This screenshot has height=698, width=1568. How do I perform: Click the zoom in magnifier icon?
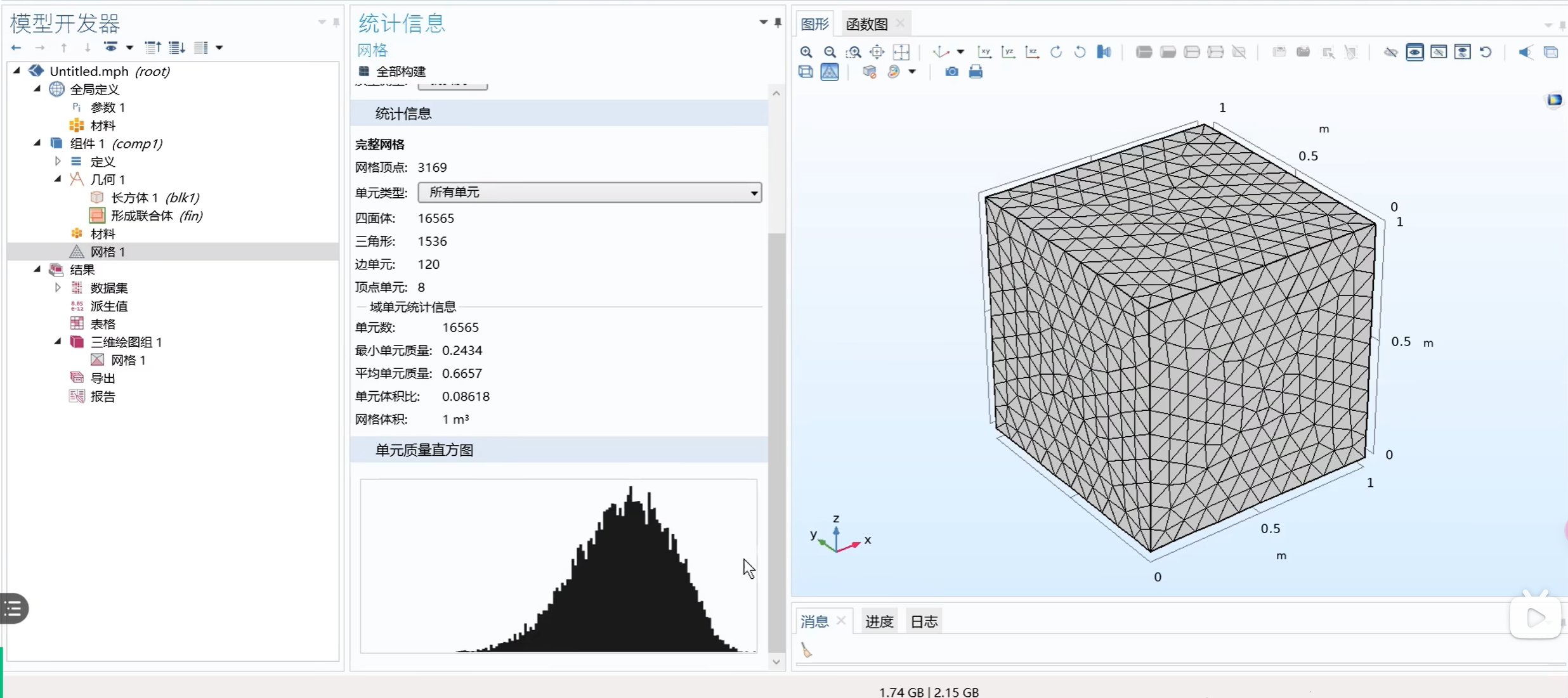[806, 52]
